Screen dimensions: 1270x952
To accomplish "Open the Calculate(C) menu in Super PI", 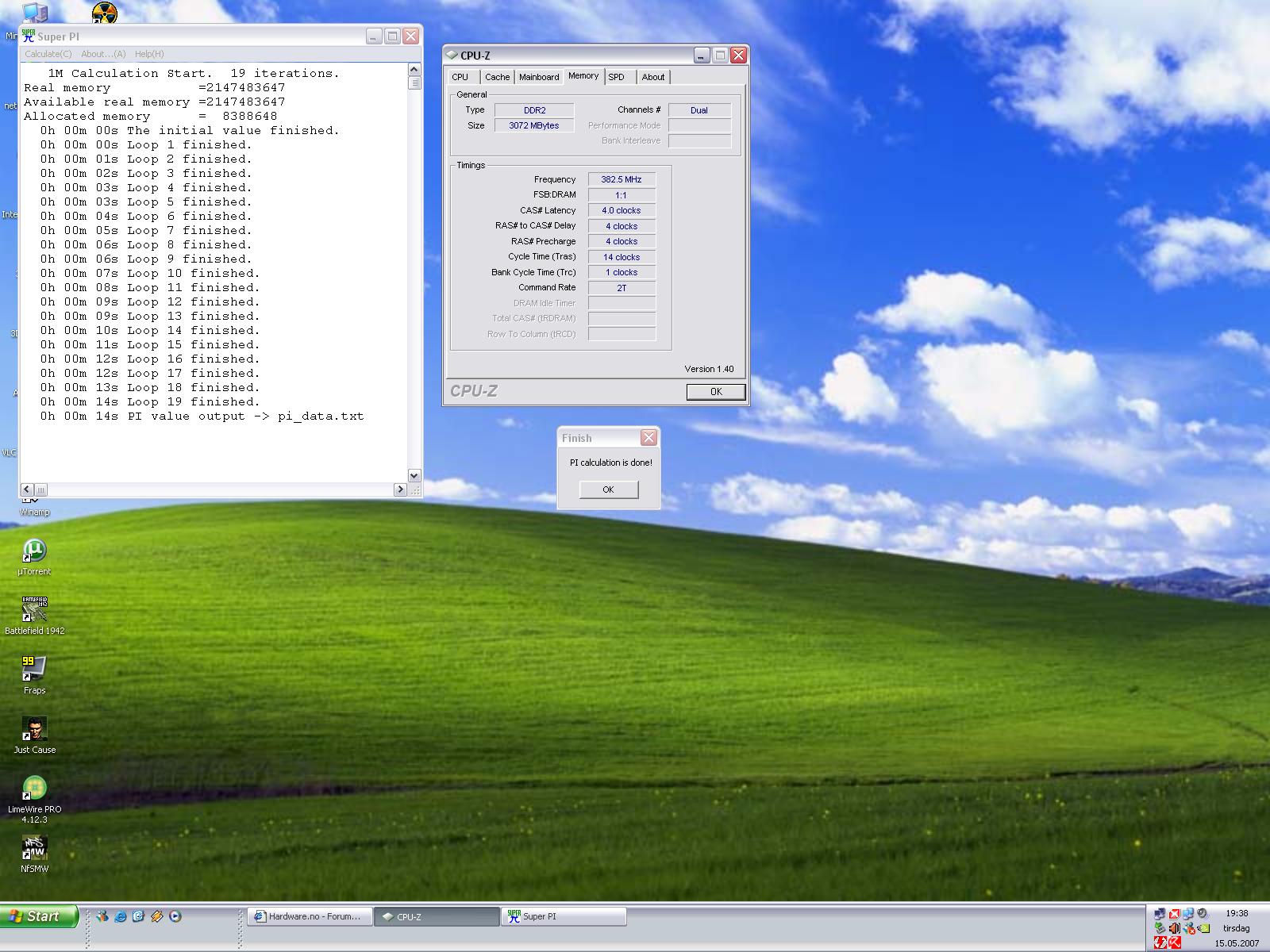I will point(48,54).
